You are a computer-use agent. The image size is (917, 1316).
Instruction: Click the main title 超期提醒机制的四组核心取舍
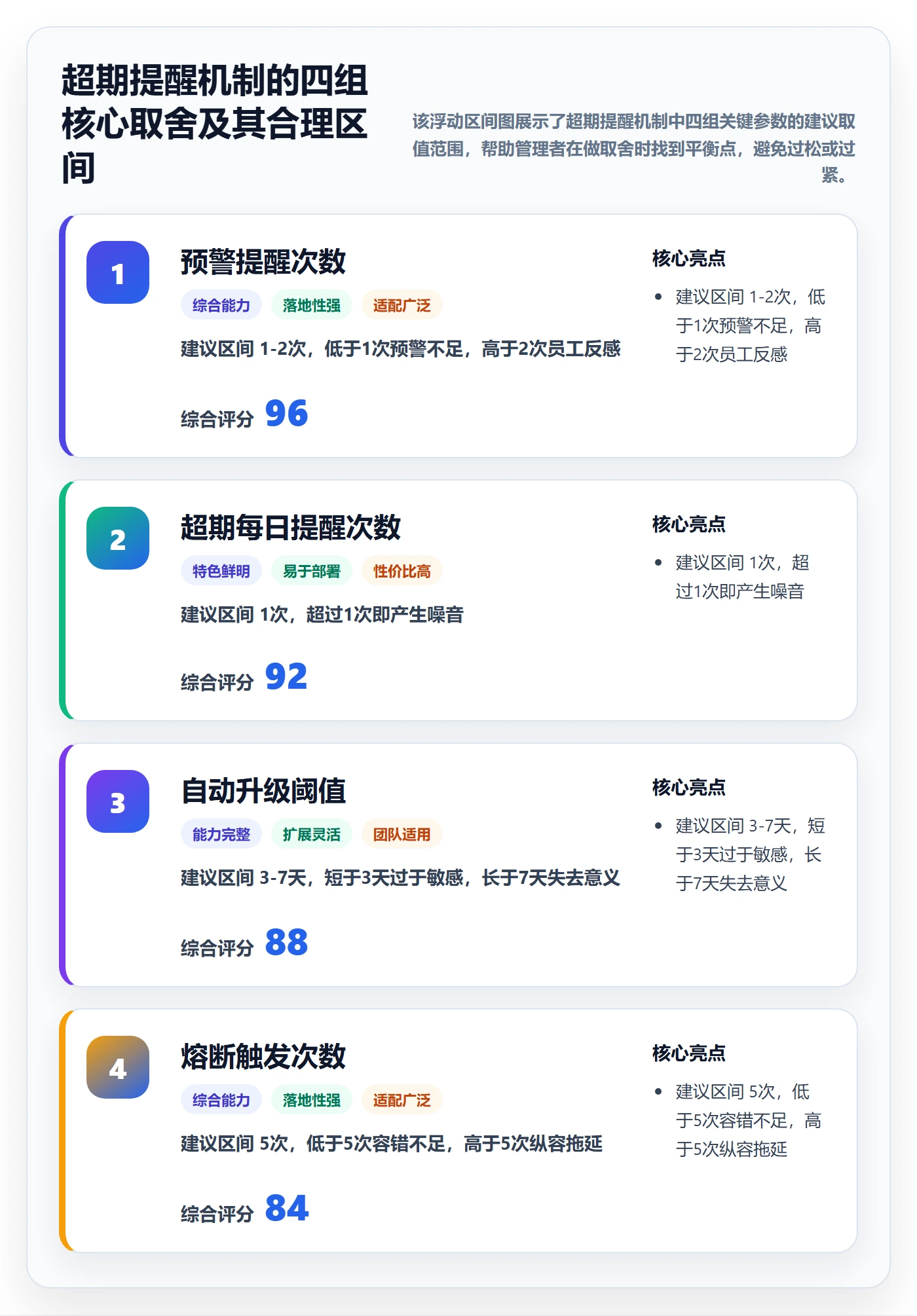coord(215,124)
